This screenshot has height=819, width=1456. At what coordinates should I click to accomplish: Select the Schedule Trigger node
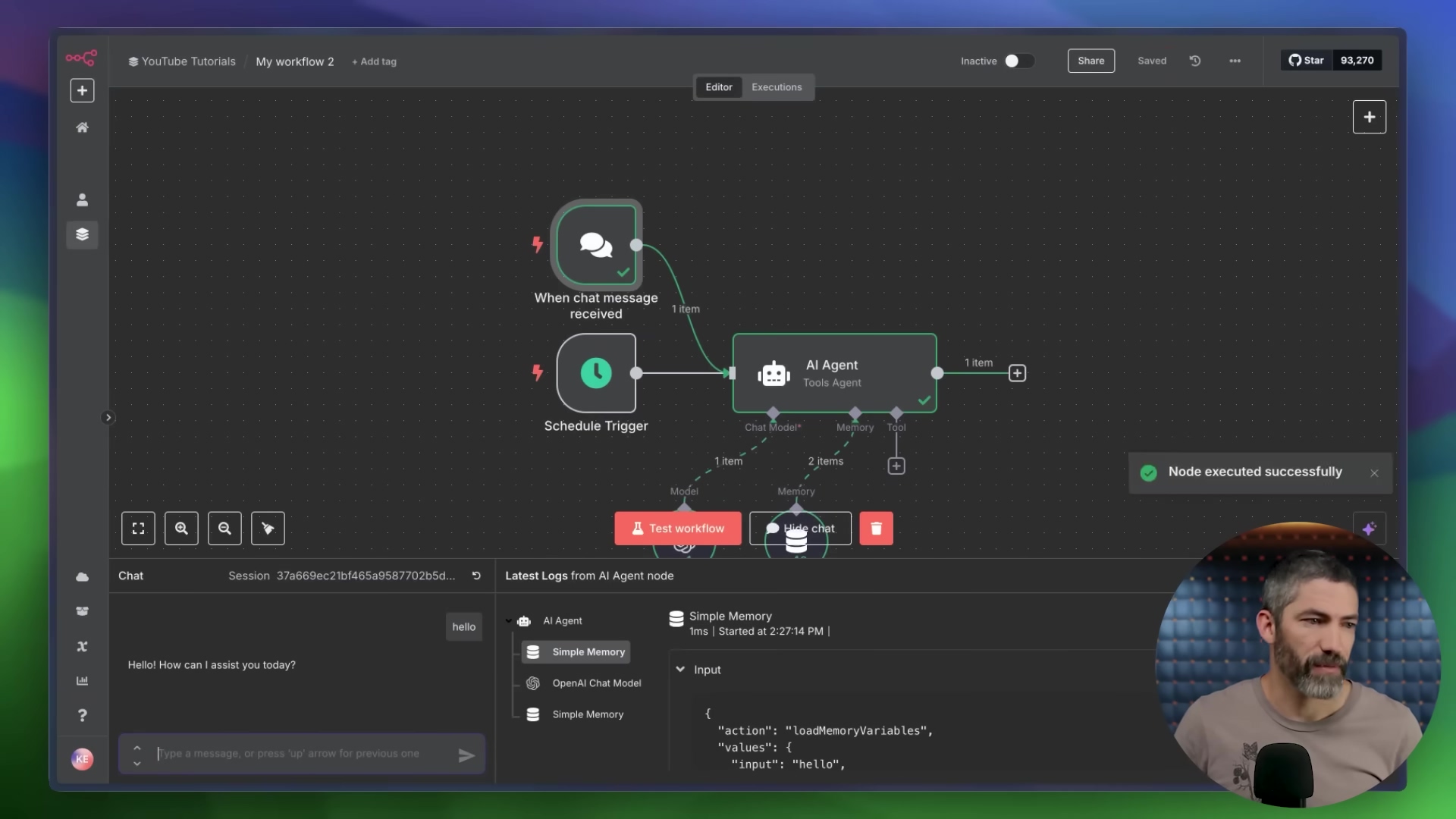click(596, 373)
